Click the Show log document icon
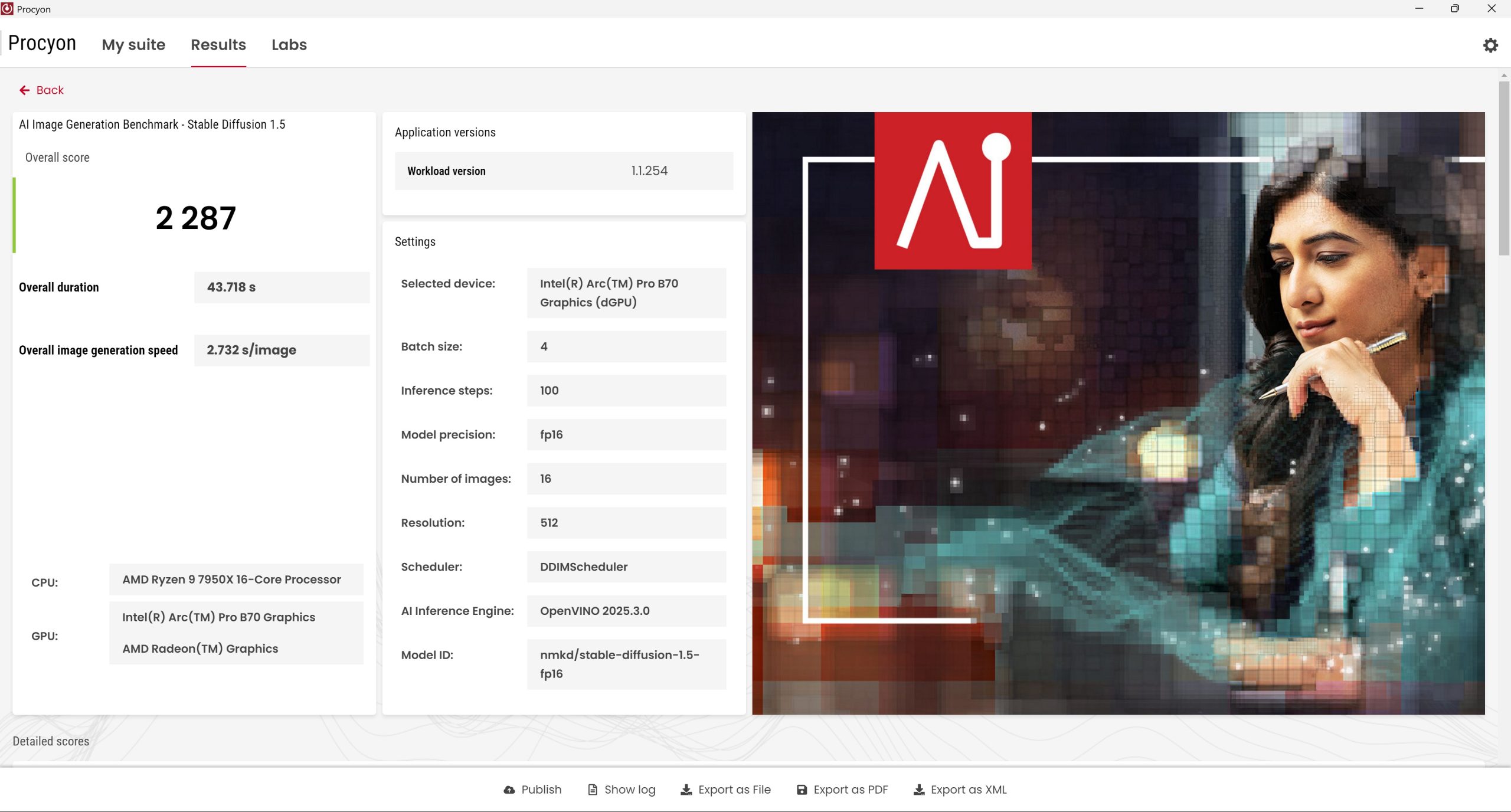The height and width of the screenshot is (812, 1511). [592, 790]
